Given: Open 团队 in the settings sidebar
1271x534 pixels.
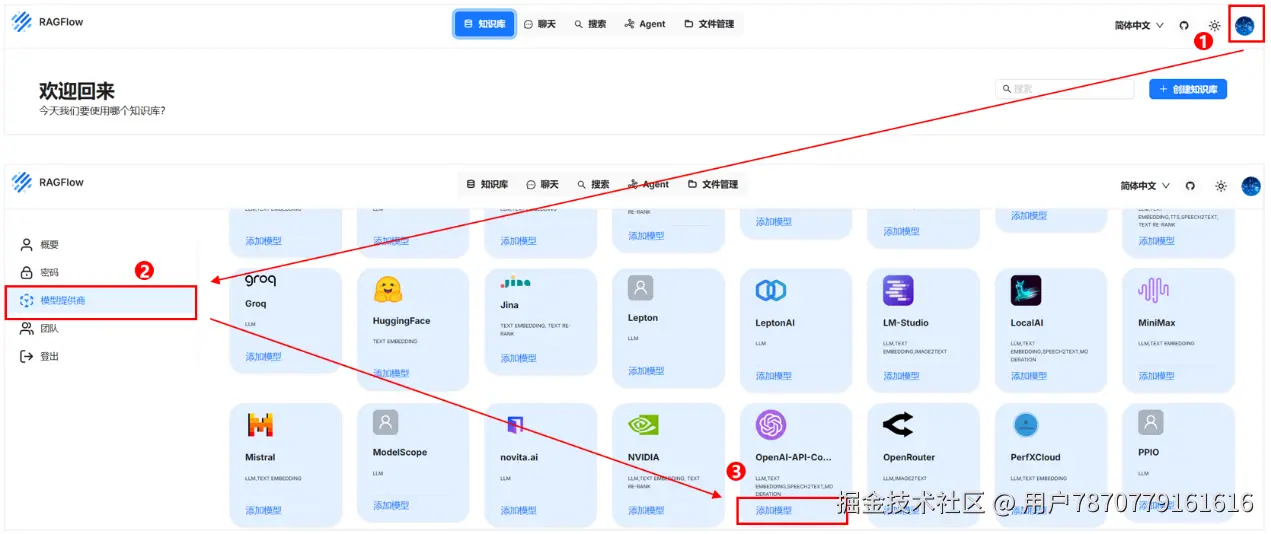Looking at the screenshot, I should coord(100,328).
